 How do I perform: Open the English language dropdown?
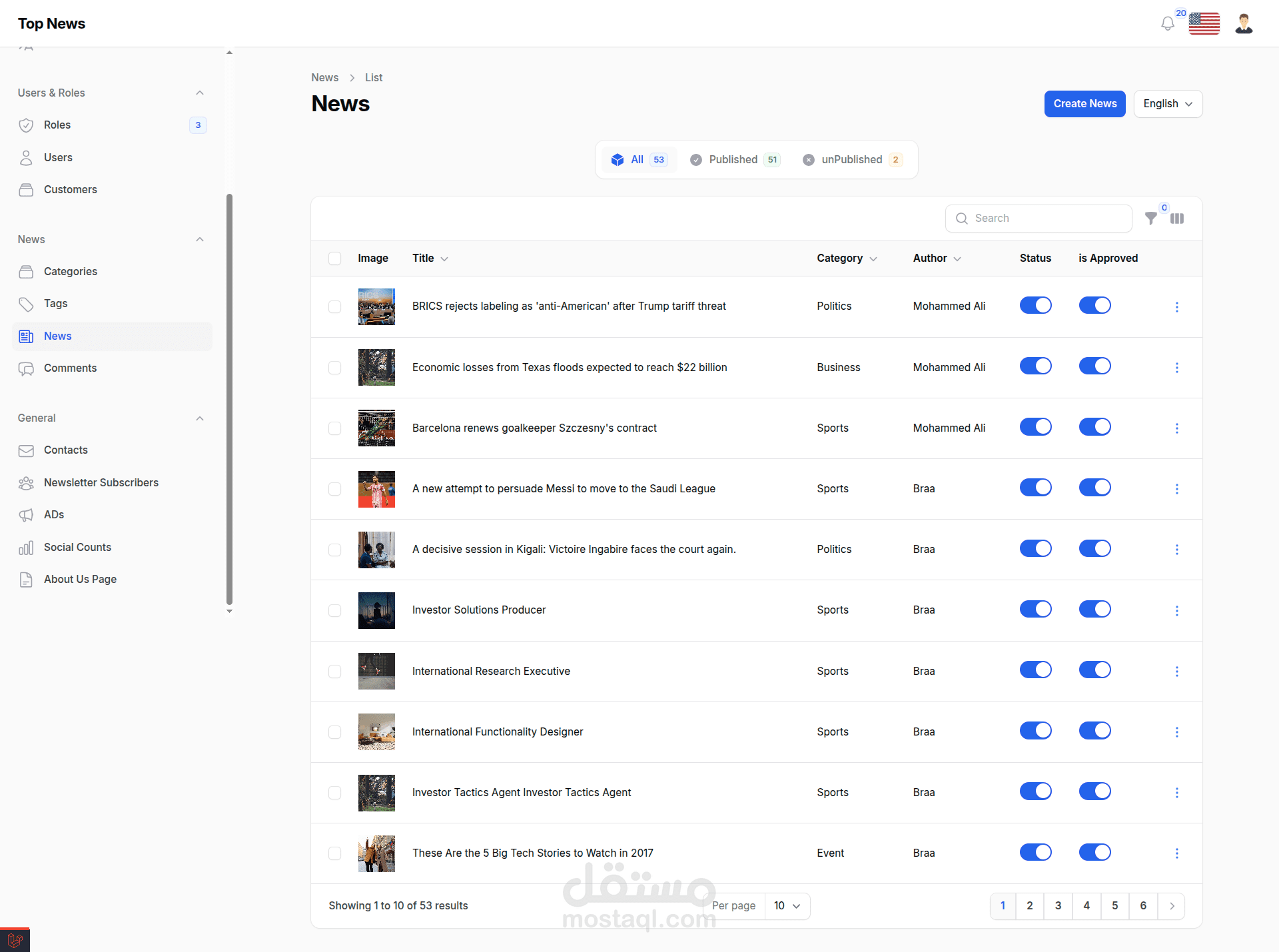[1167, 104]
